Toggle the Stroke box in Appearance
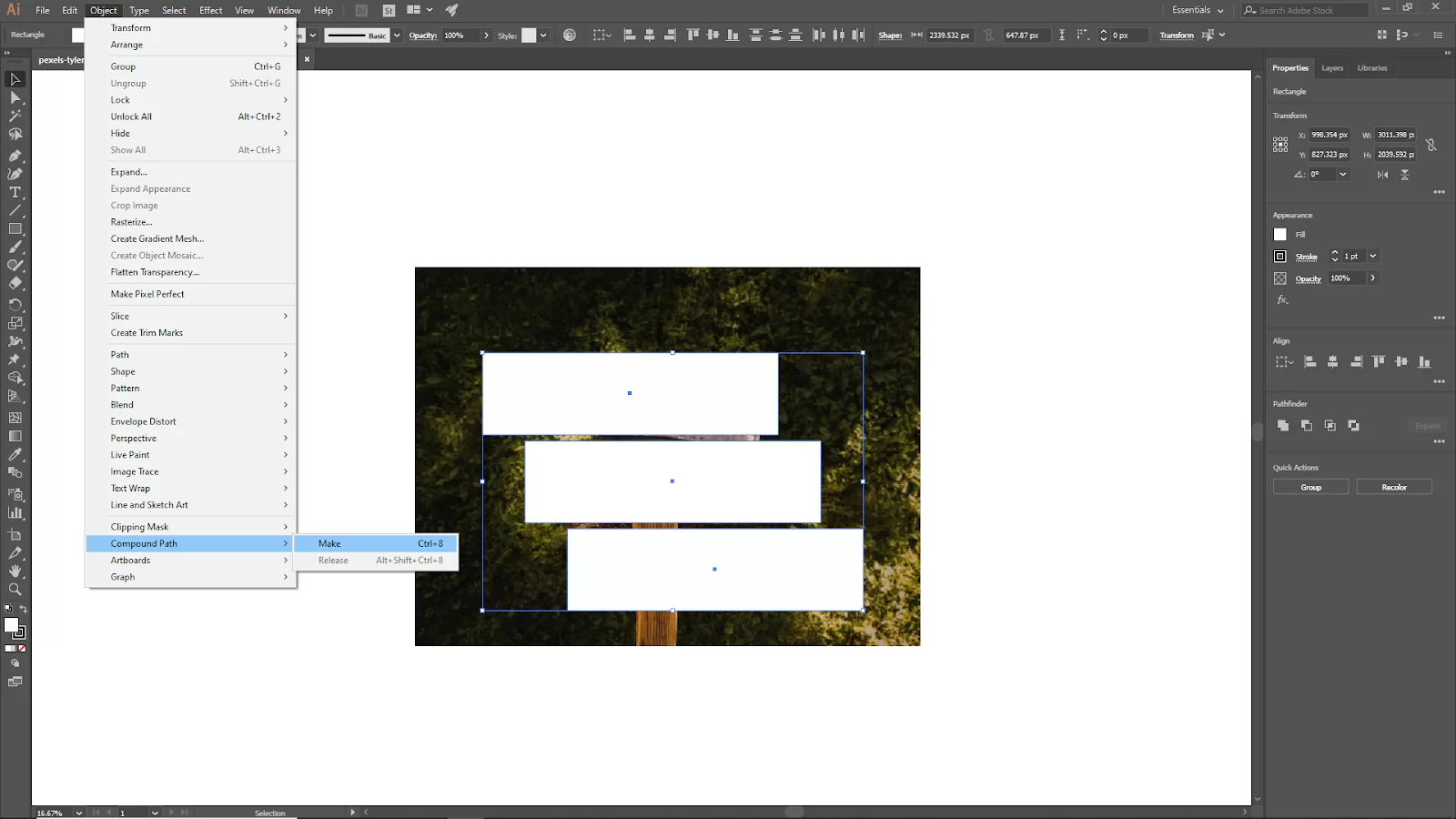1456x819 pixels. click(x=1280, y=257)
